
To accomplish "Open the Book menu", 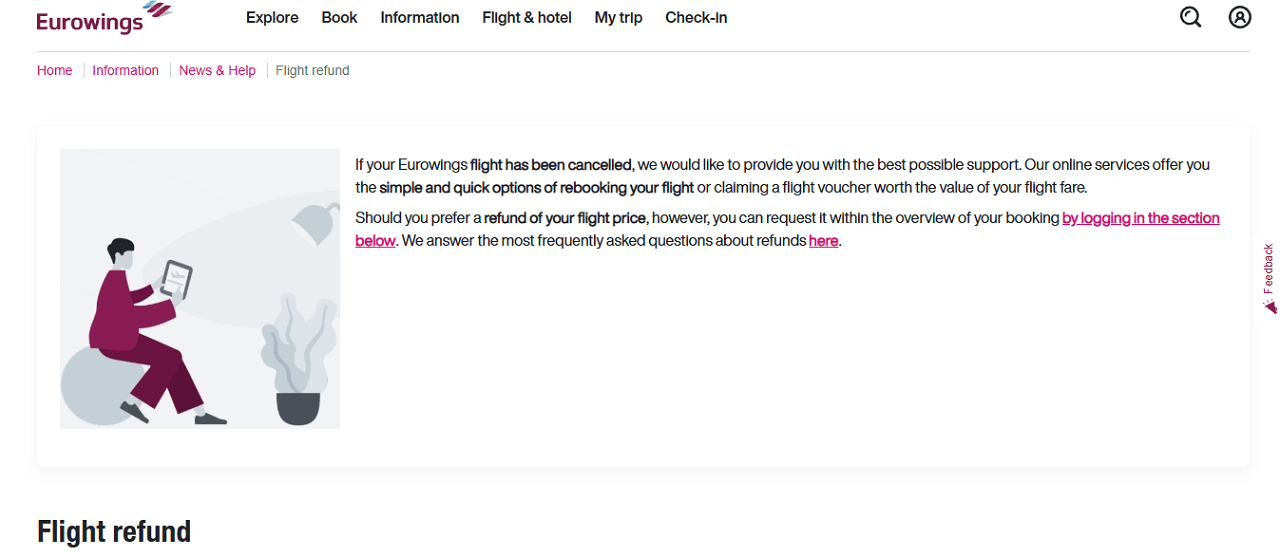I will pos(339,17).
